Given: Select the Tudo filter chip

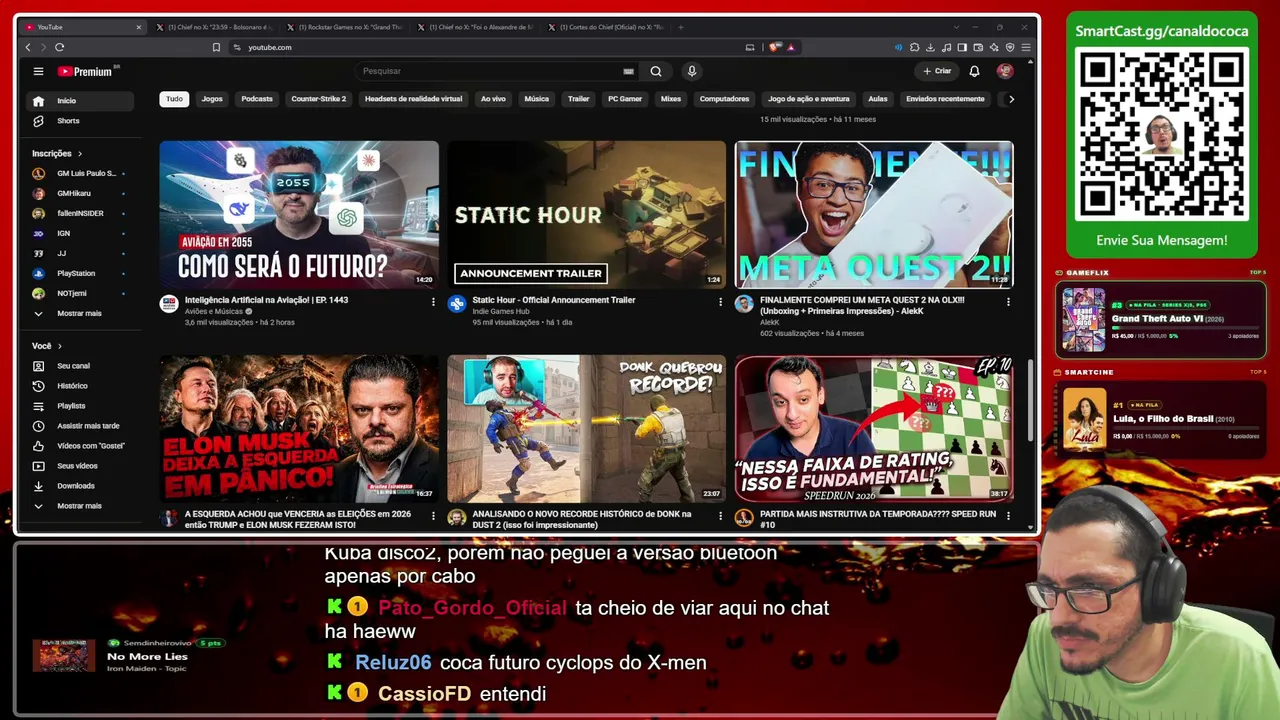Looking at the screenshot, I should [174, 99].
